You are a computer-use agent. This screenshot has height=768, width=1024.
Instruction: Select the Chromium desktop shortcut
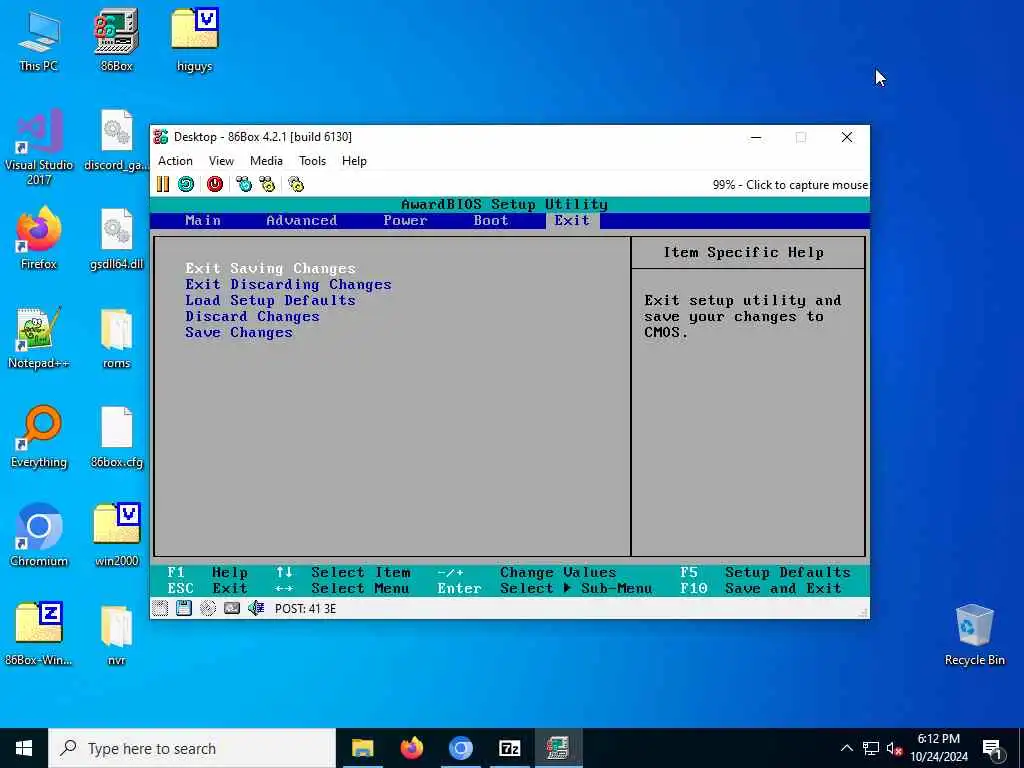(39, 536)
